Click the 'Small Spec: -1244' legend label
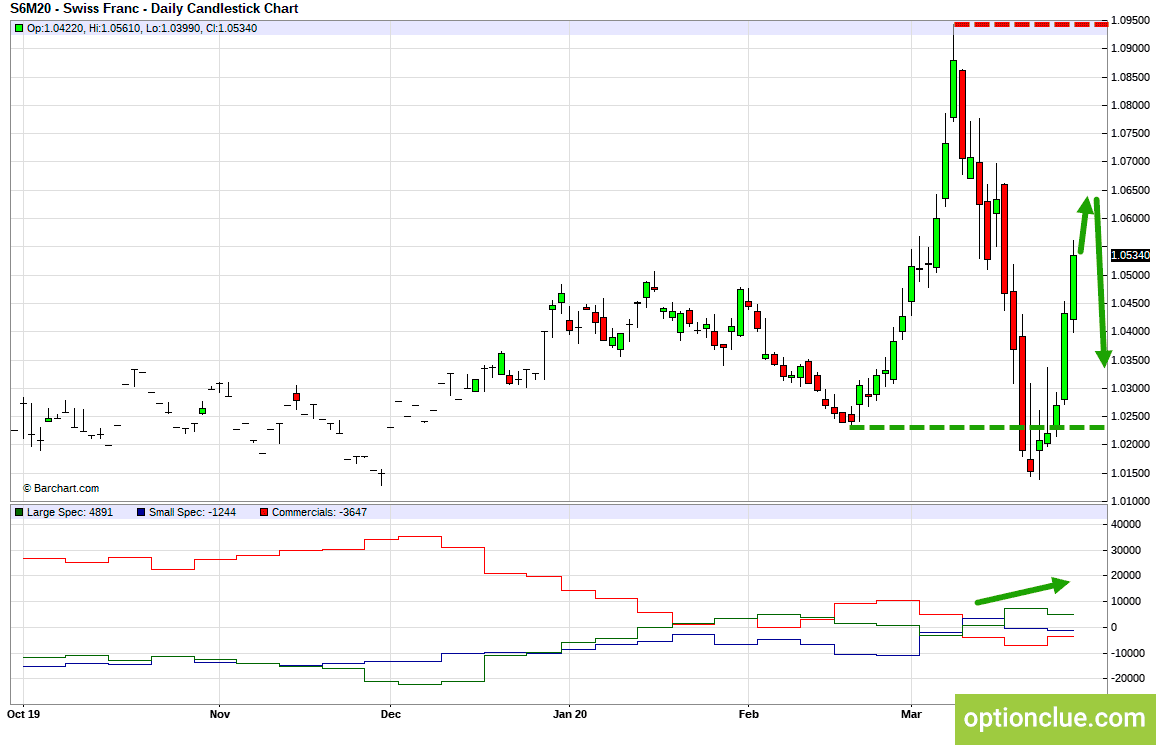 point(192,512)
